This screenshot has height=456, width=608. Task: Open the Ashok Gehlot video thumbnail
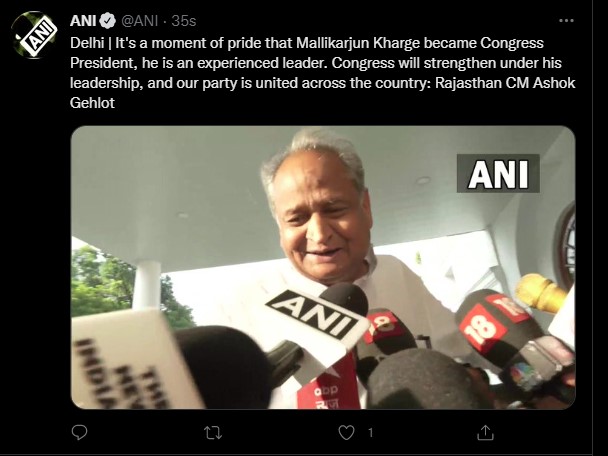pos(323,267)
